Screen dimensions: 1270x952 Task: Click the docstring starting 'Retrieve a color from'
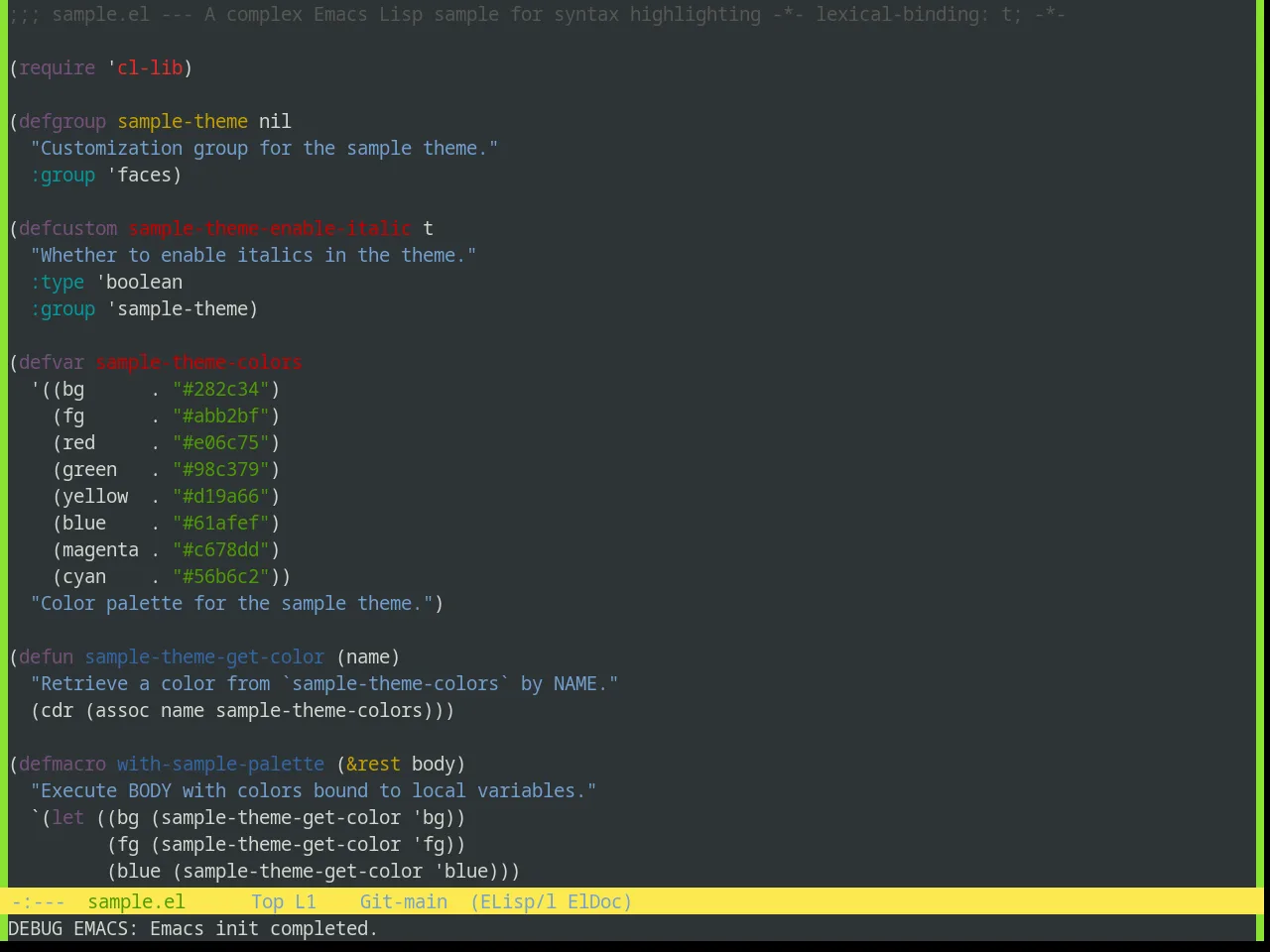tap(324, 683)
